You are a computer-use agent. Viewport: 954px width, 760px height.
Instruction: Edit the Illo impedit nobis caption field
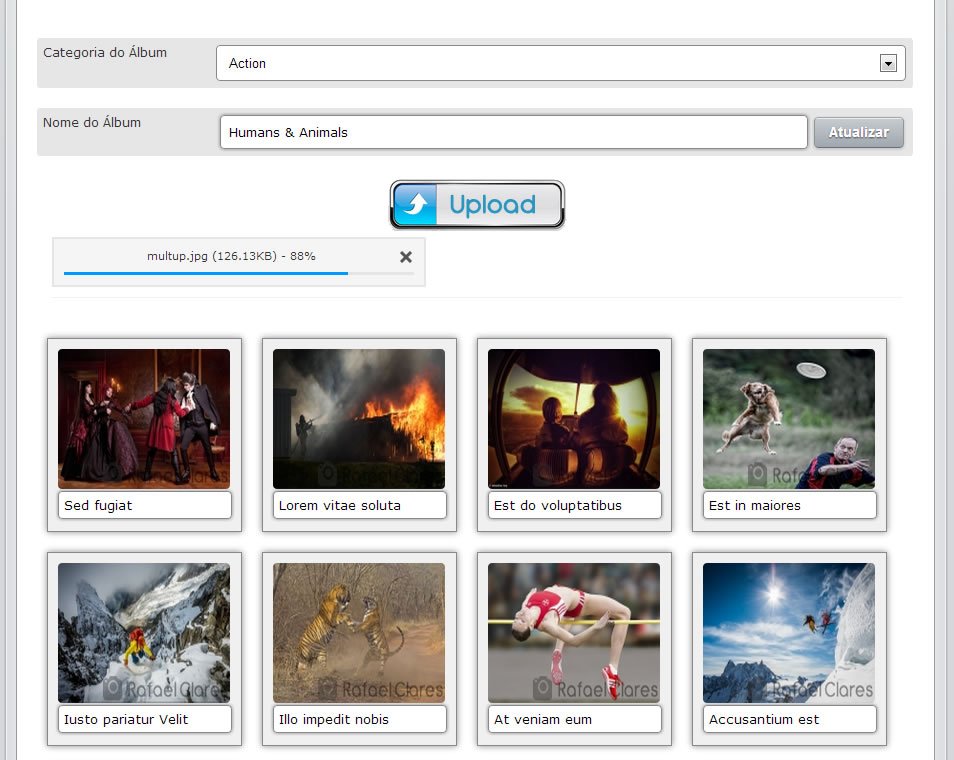coord(360,719)
